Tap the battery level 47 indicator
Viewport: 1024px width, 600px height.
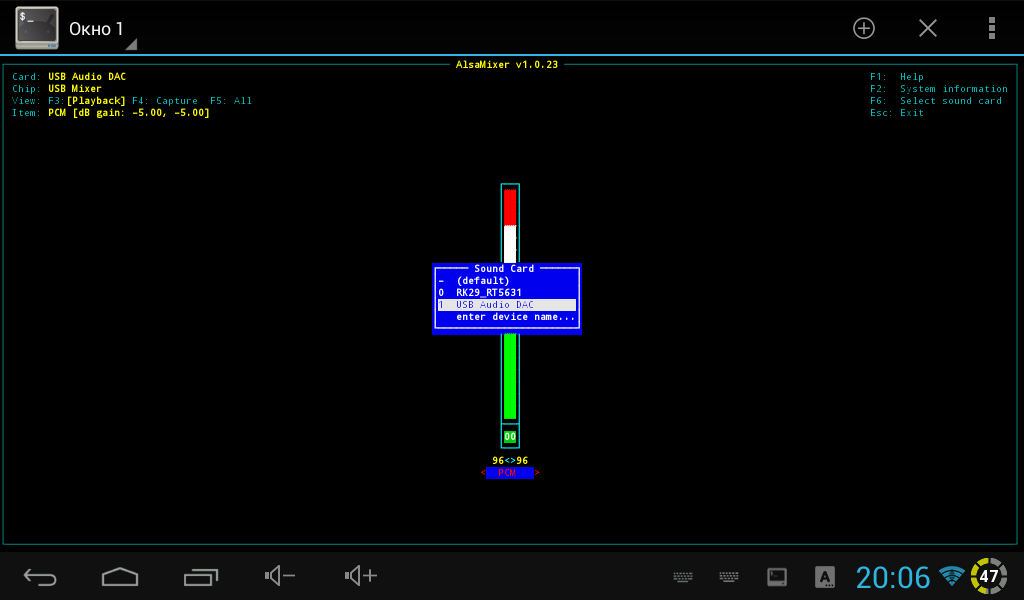[x=988, y=577]
